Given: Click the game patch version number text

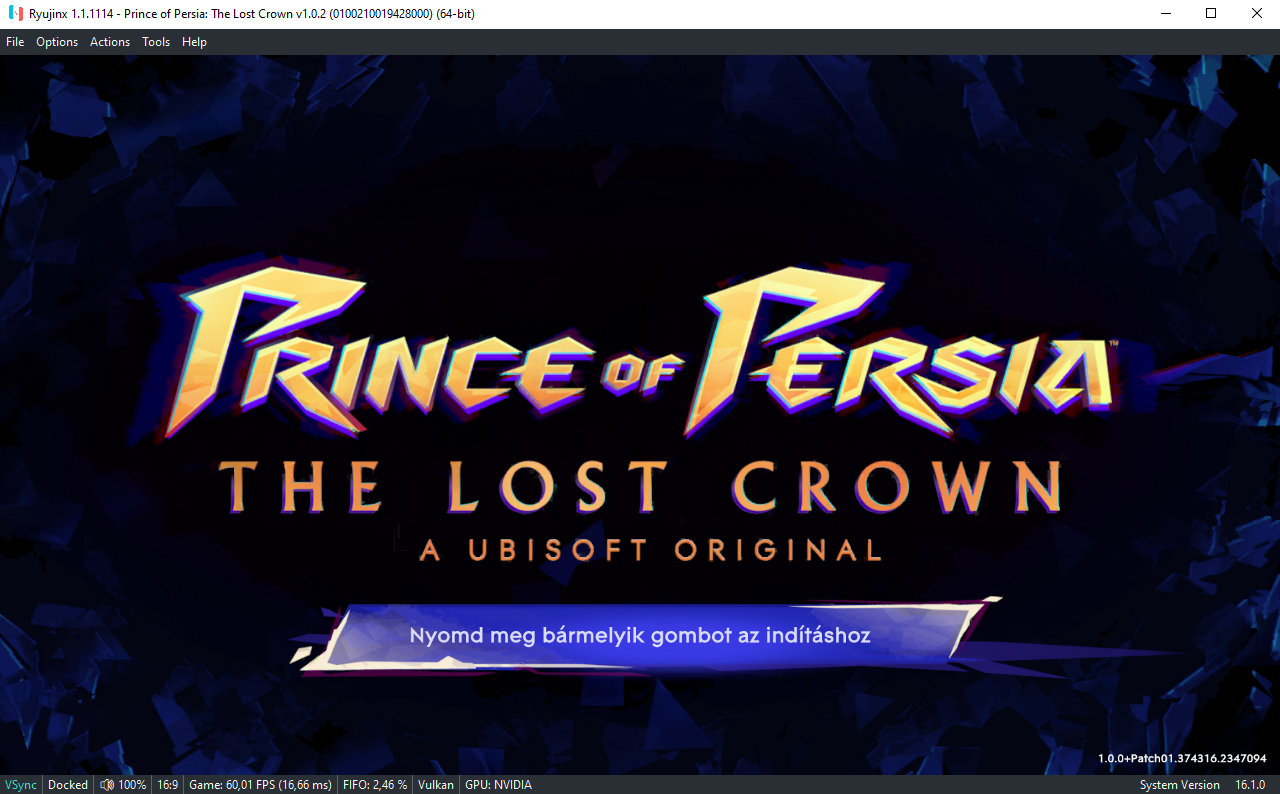Looking at the screenshot, I should 1182,759.
